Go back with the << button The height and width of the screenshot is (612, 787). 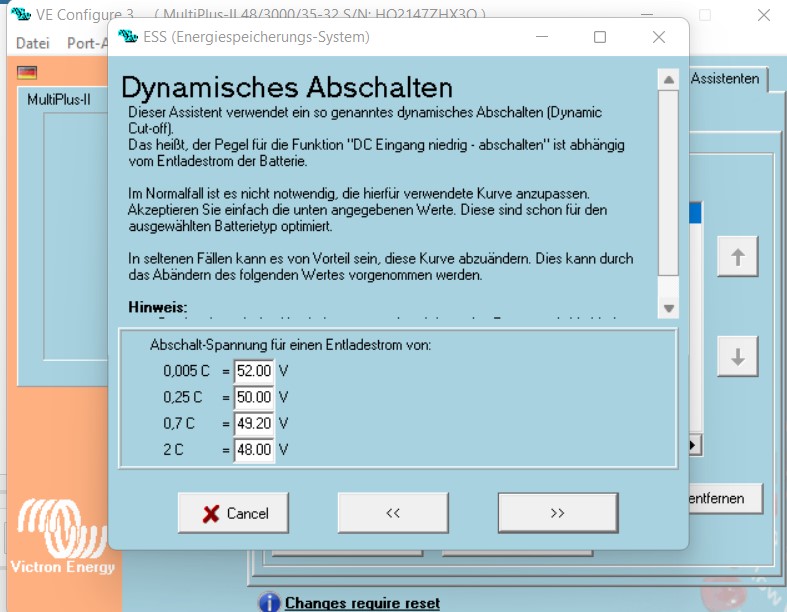click(x=393, y=513)
